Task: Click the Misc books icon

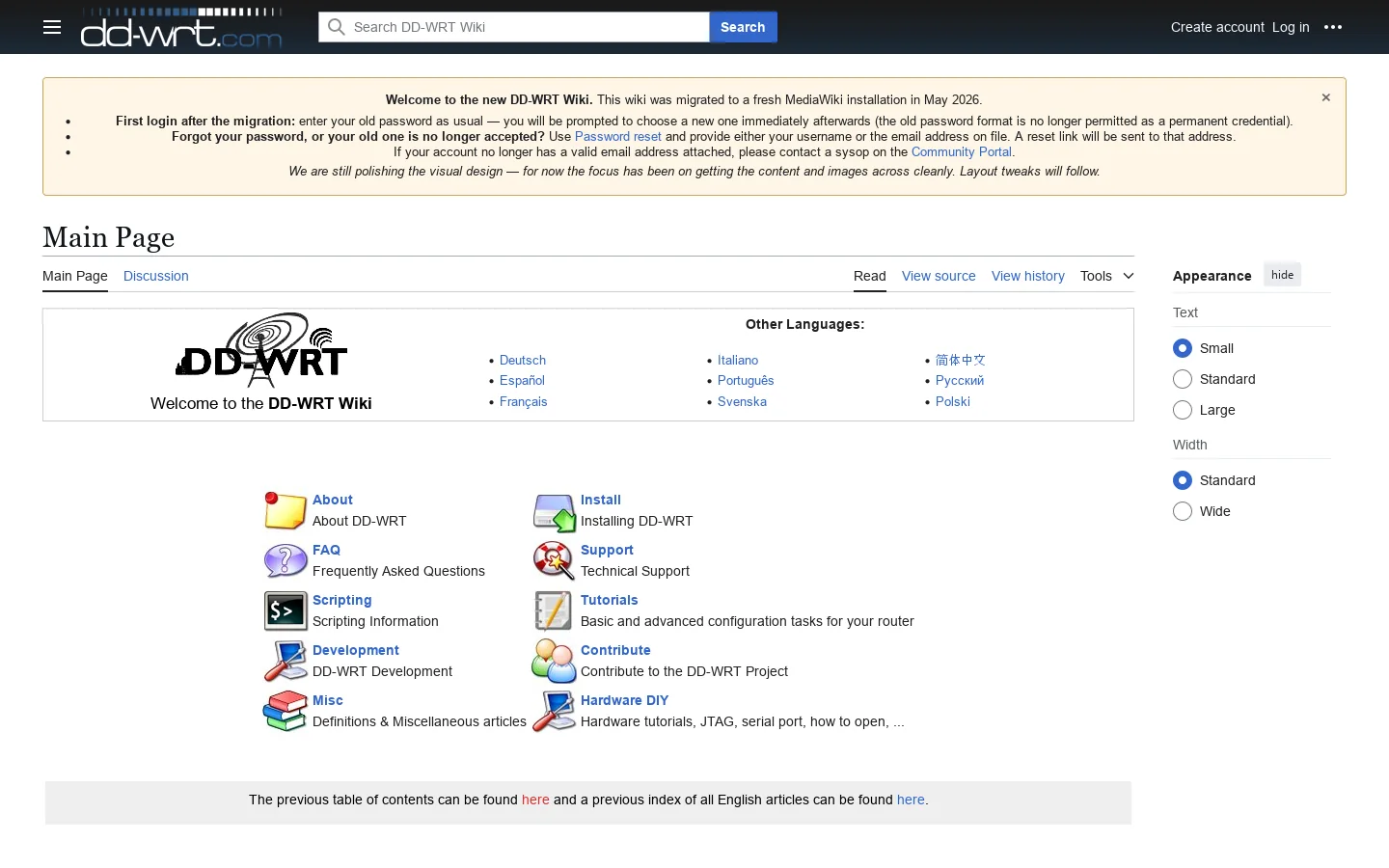Action: (286, 711)
